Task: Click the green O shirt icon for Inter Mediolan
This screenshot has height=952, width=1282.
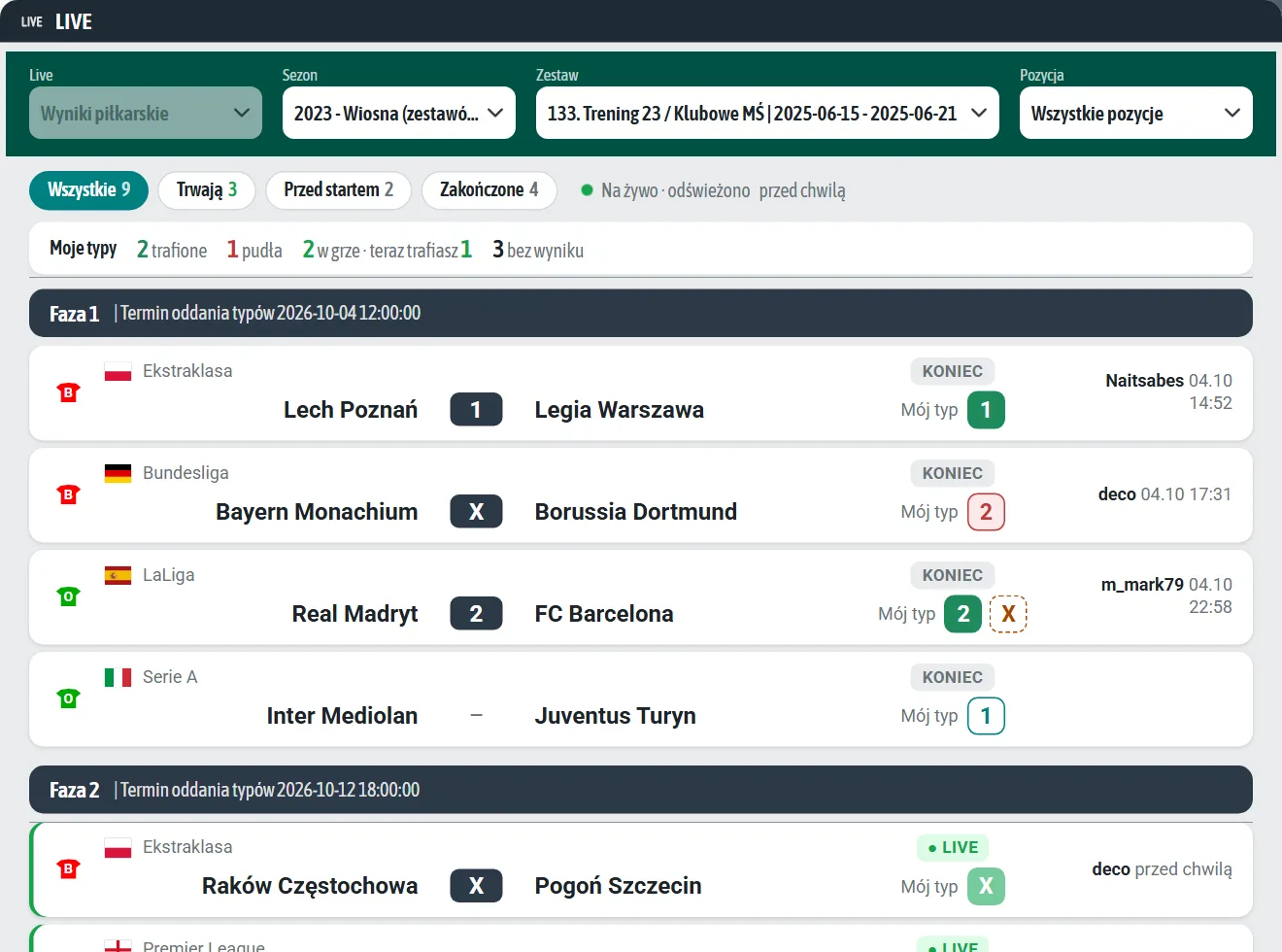Action: click(68, 698)
